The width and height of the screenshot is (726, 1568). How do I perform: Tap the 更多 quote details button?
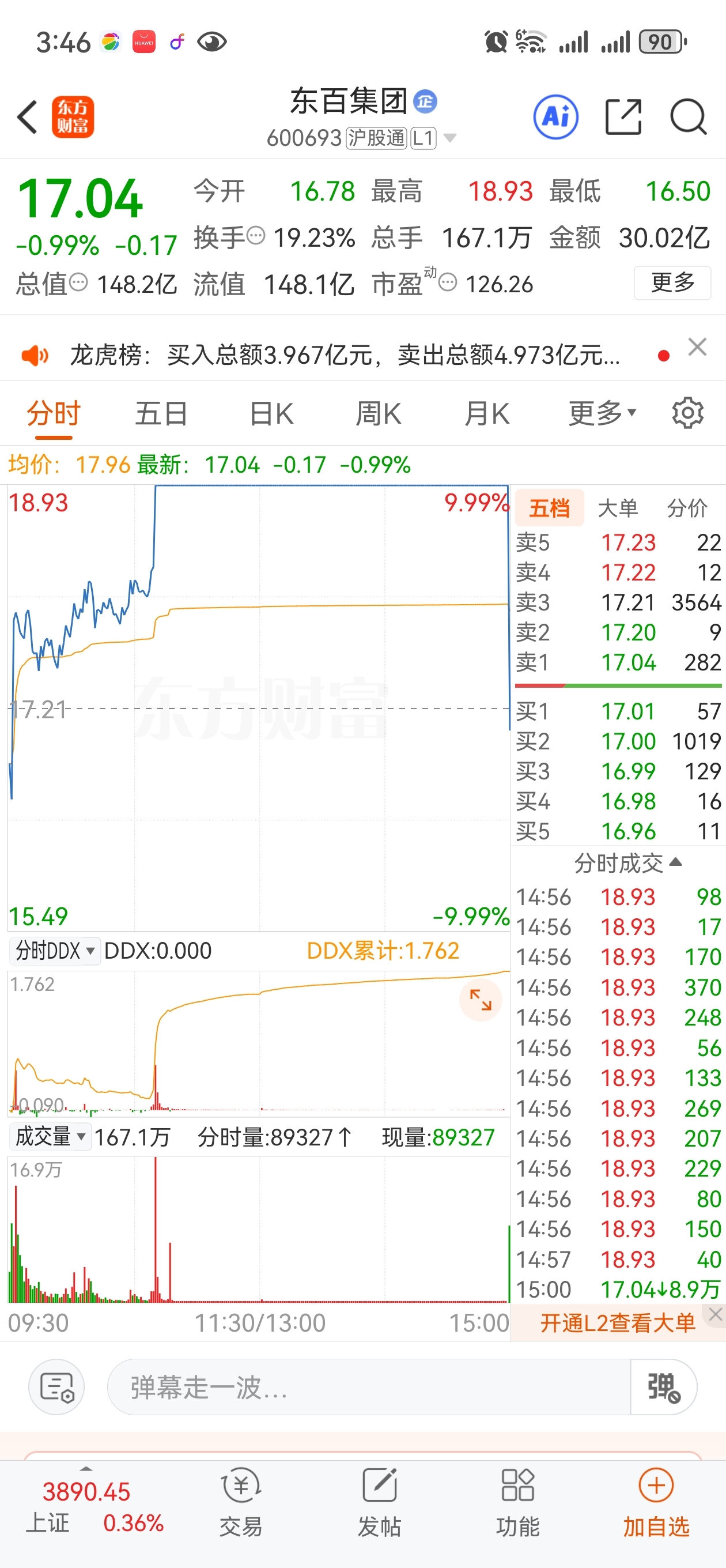coord(672,282)
